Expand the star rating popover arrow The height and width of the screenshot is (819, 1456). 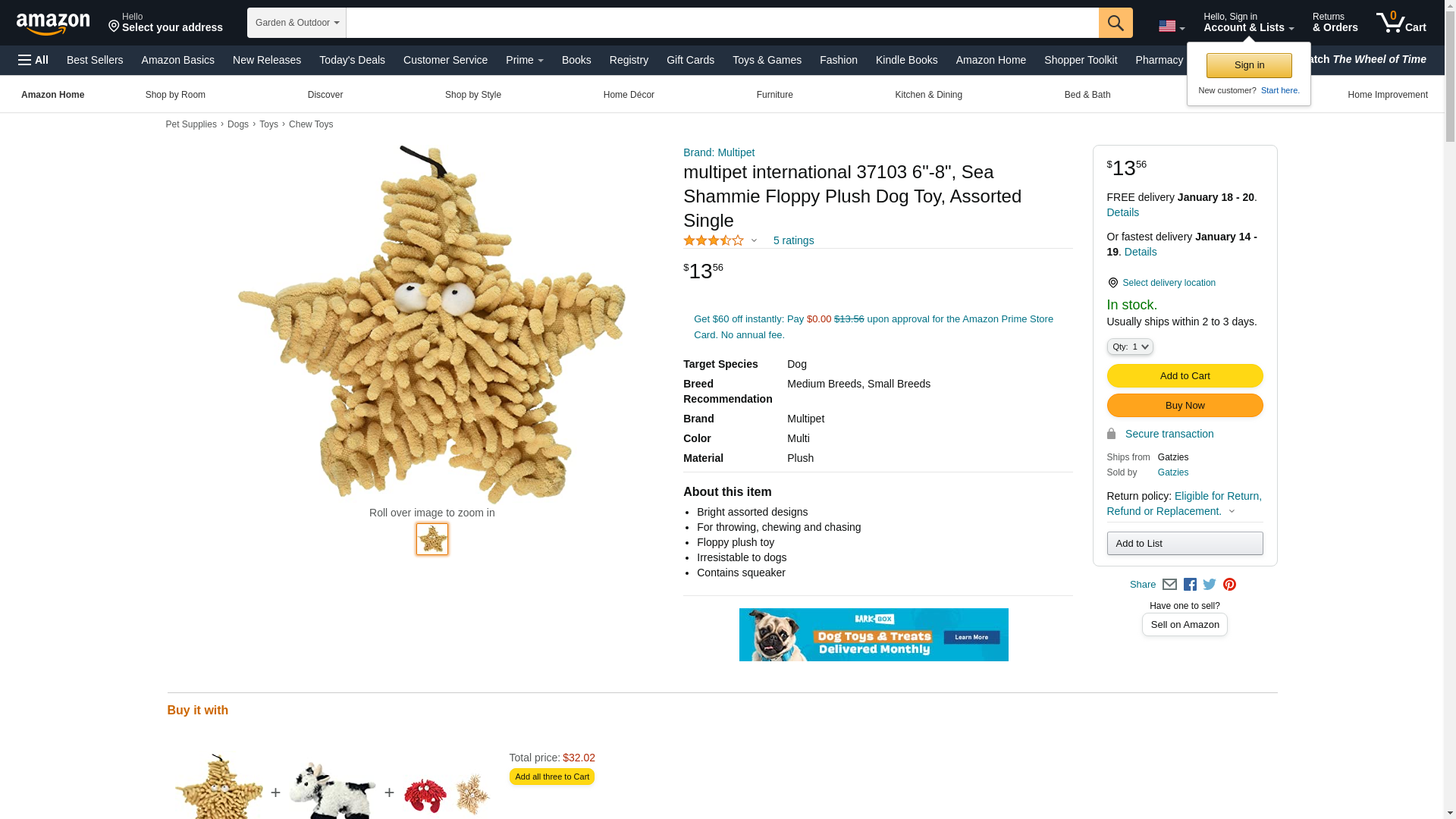[x=754, y=240]
